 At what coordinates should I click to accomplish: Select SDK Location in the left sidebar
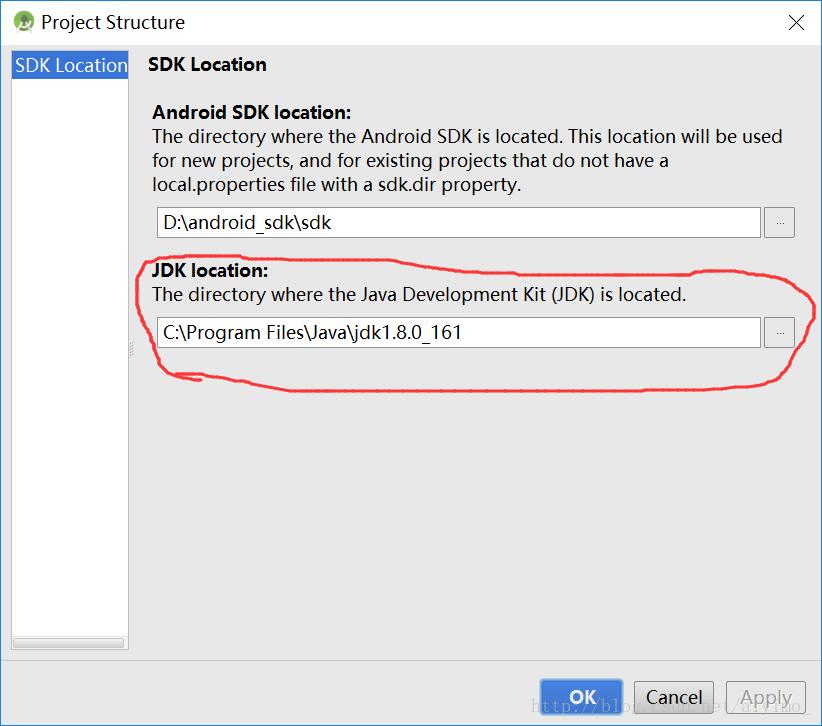point(70,66)
